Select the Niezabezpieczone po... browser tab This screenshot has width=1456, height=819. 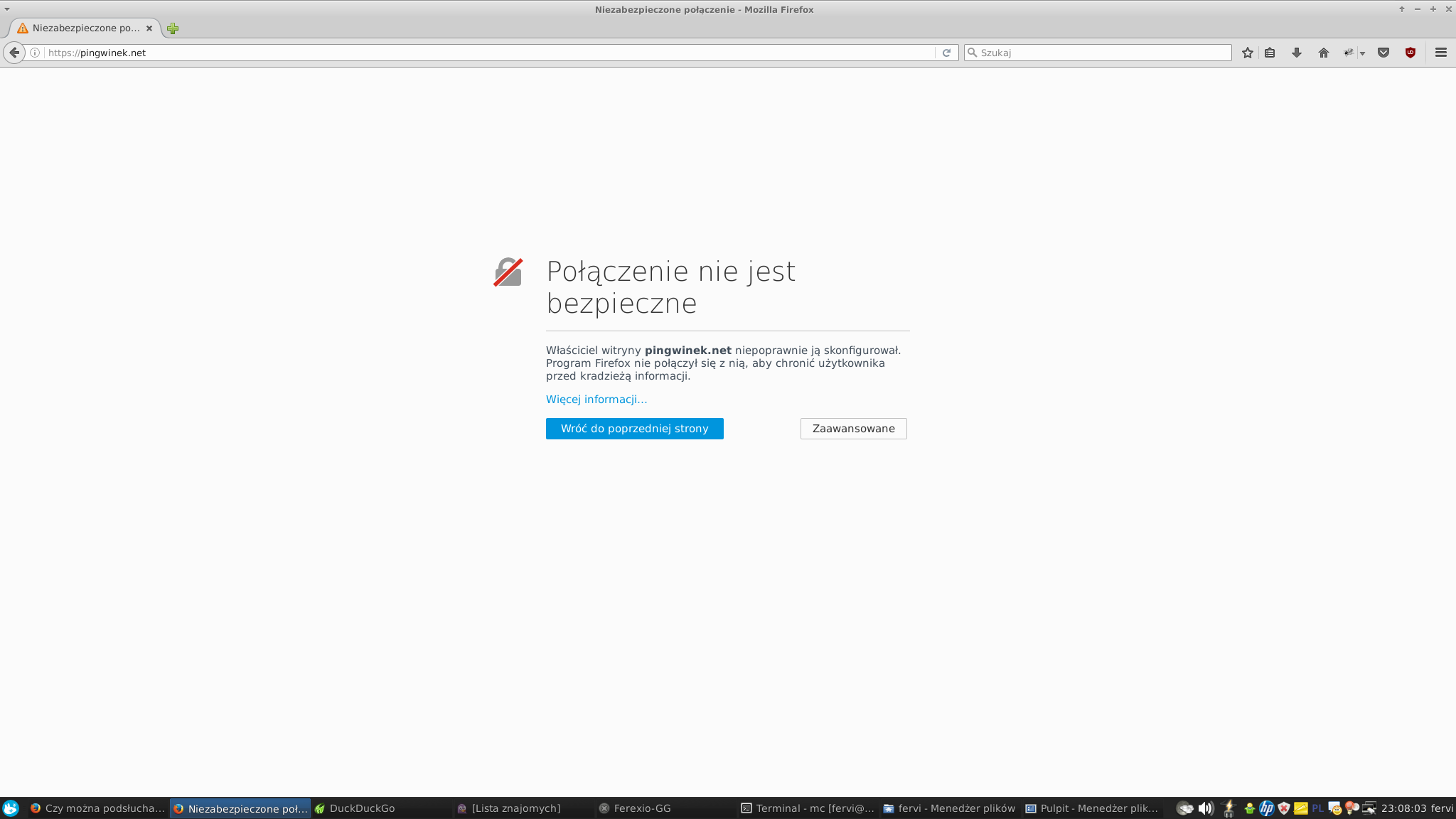tap(85, 28)
